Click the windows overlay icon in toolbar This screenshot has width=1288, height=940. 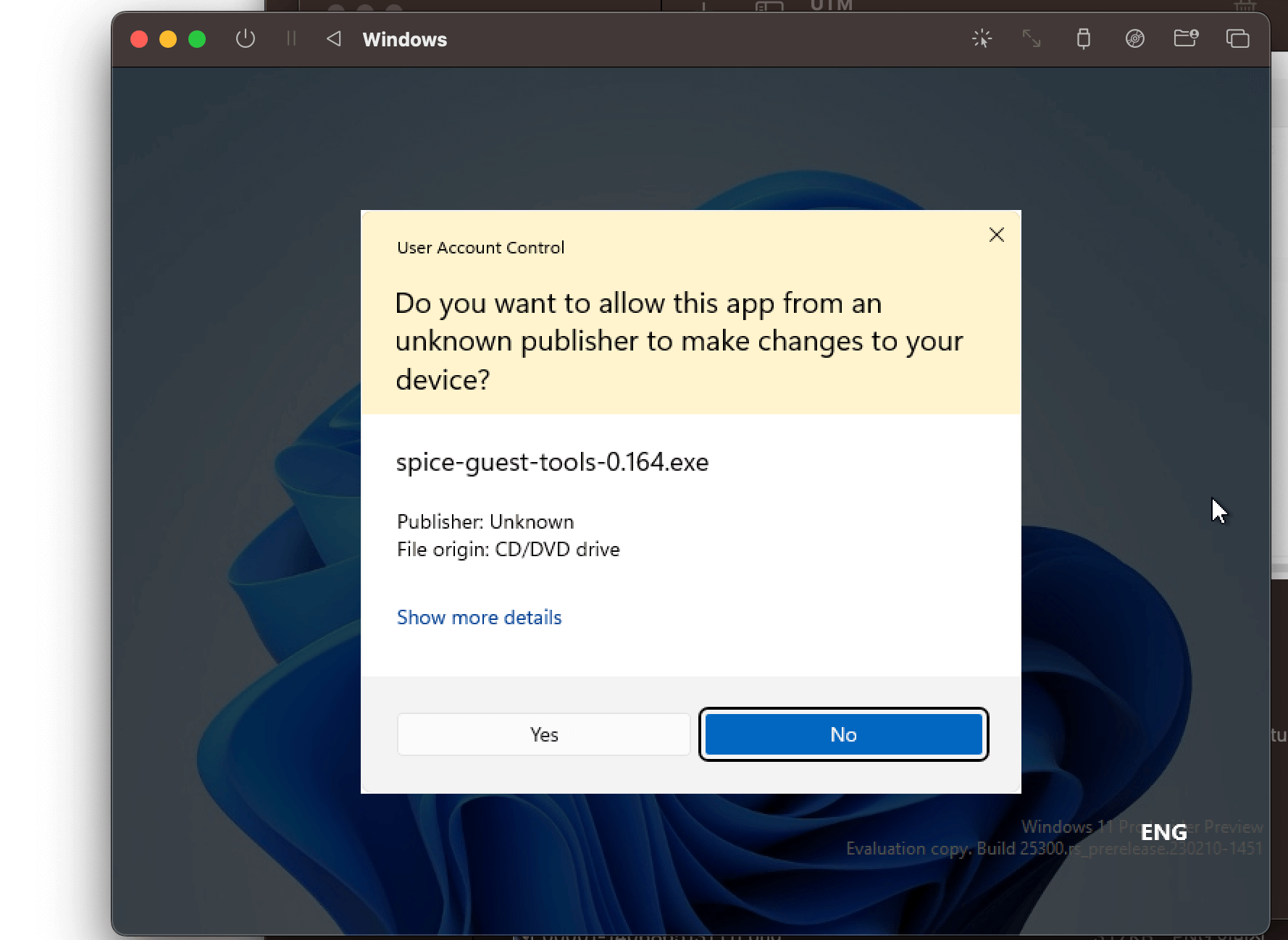(1237, 38)
